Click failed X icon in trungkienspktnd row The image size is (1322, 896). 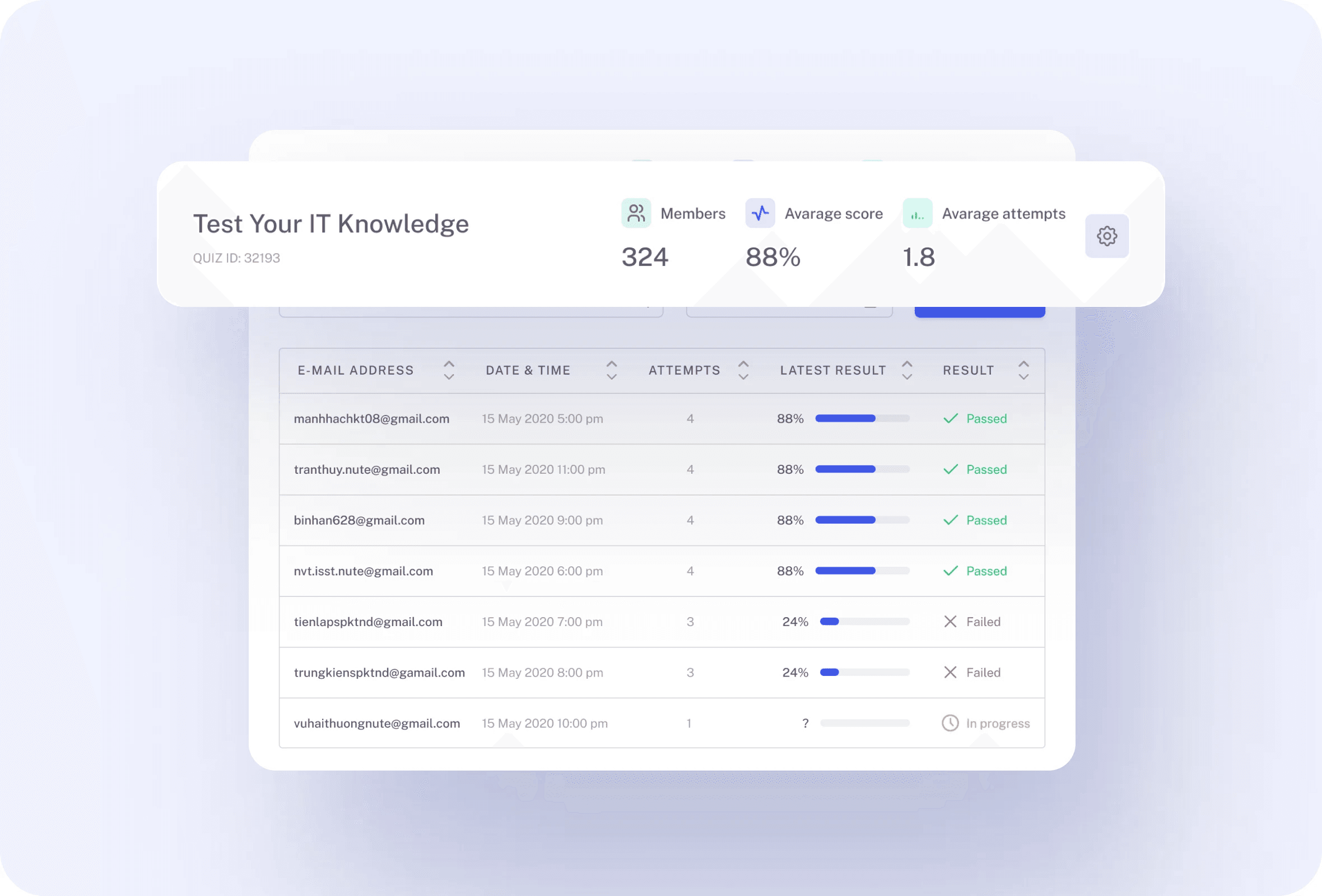tap(950, 672)
